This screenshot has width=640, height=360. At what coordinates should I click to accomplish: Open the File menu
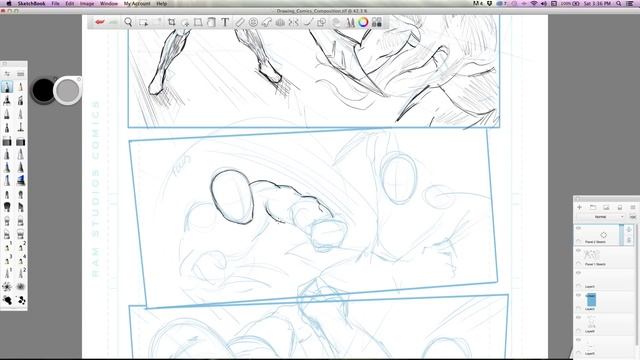pyautogui.click(x=55, y=3)
